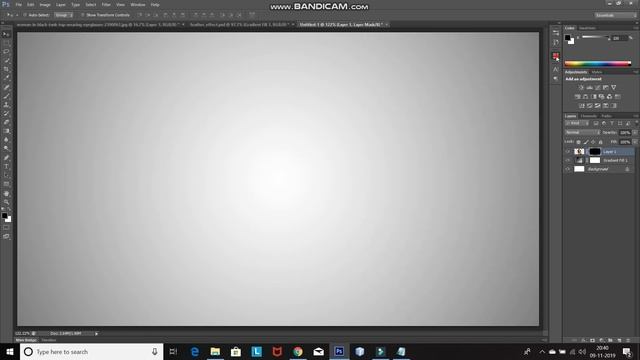640x360 pixels.
Task: Pick a color from the spectrum ramp
Action: 598,63
